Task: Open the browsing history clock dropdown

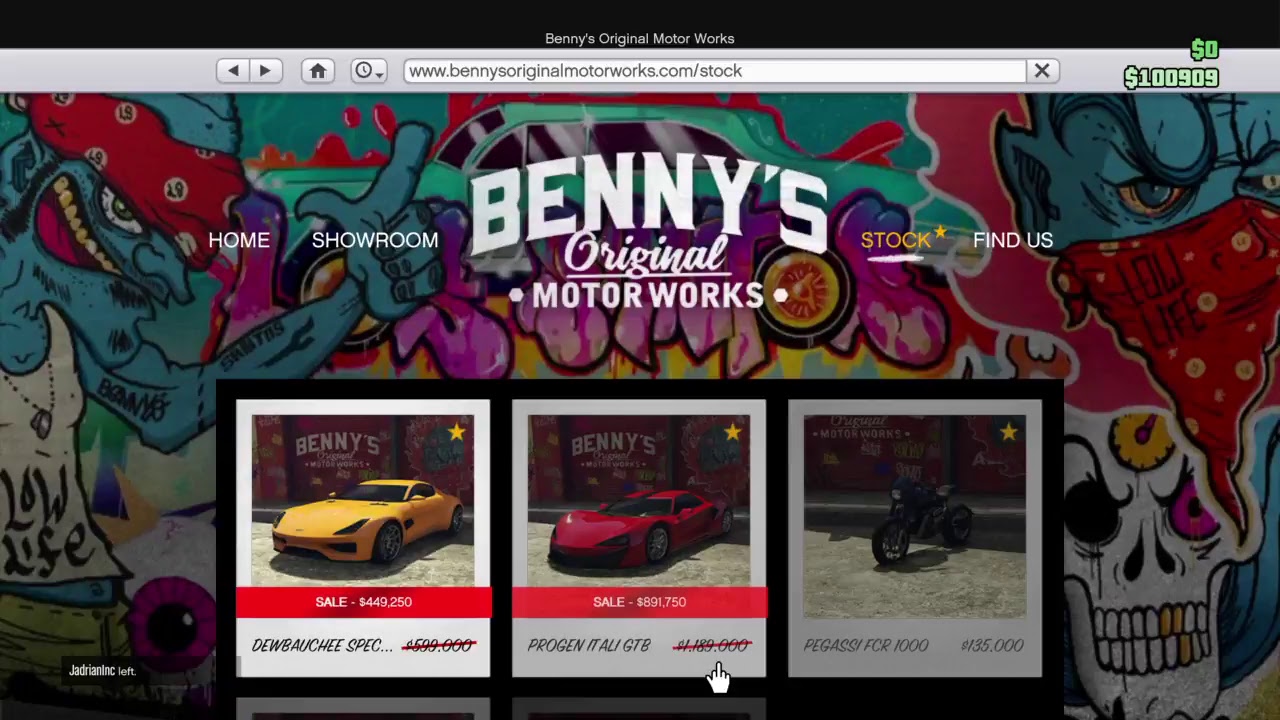Action: [x=369, y=71]
